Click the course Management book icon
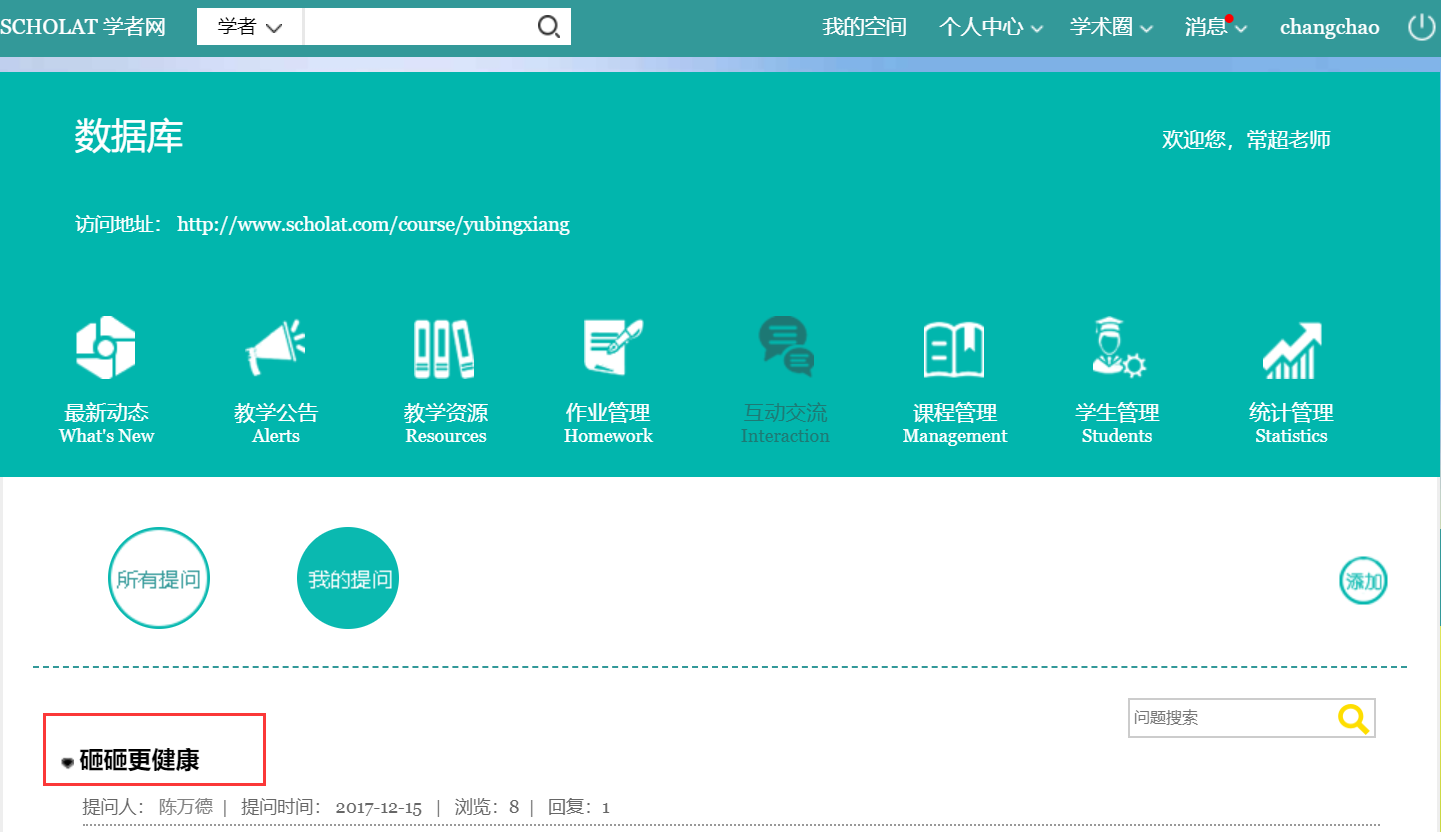 954,349
